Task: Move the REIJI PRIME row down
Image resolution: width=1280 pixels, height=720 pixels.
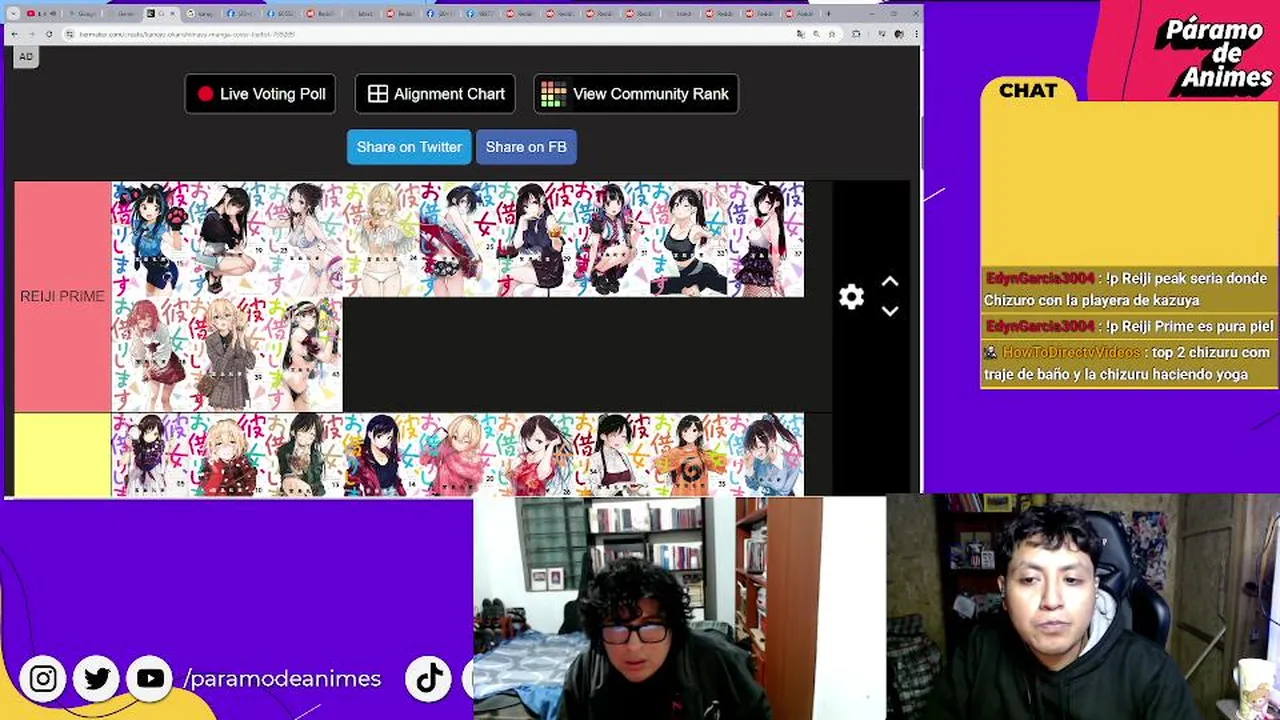Action: (x=890, y=311)
